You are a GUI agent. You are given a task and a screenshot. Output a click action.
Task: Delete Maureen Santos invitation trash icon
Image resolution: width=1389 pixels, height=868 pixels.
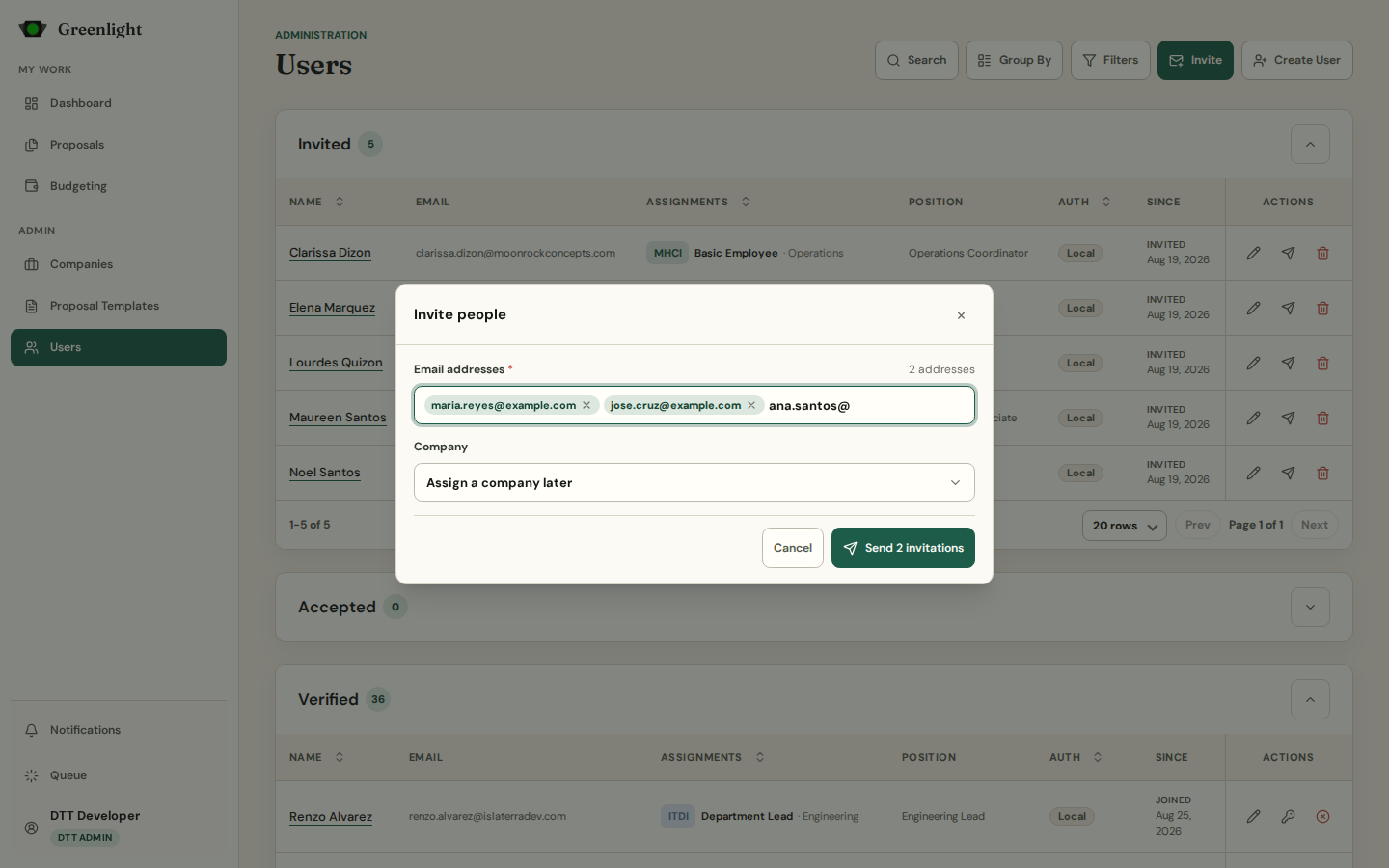(1322, 418)
